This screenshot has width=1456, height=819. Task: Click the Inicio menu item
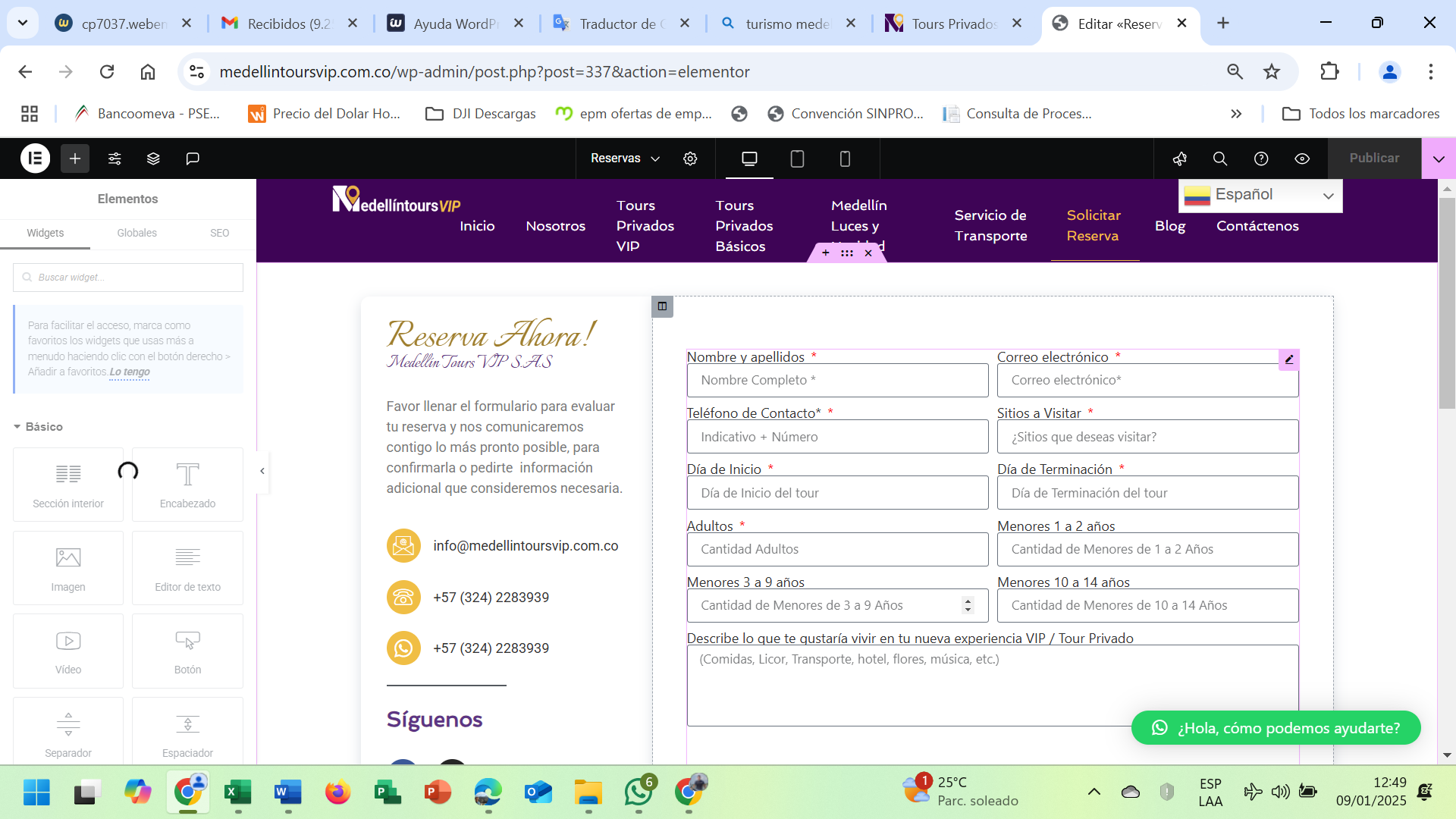pyautogui.click(x=477, y=226)
